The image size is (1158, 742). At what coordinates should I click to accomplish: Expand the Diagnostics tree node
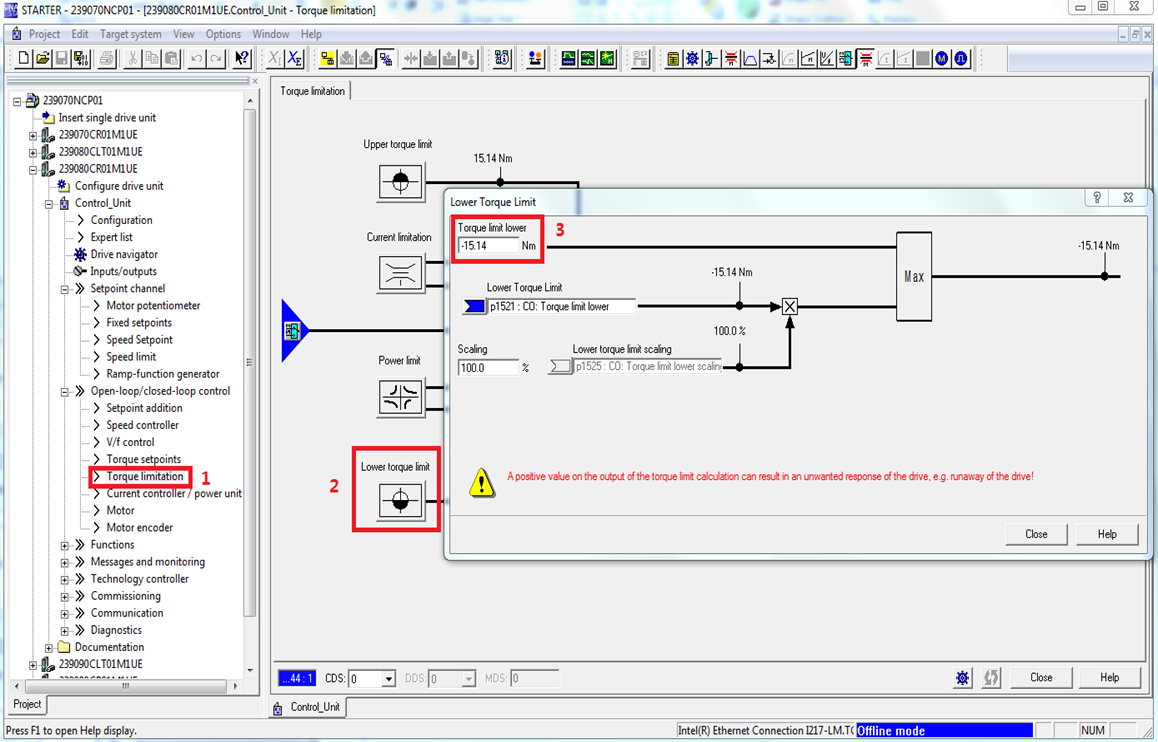point(65,631)
